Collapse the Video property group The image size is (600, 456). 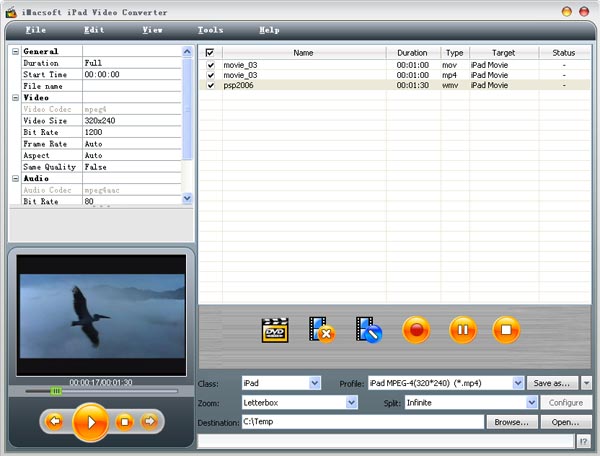[x=15, y=98]
